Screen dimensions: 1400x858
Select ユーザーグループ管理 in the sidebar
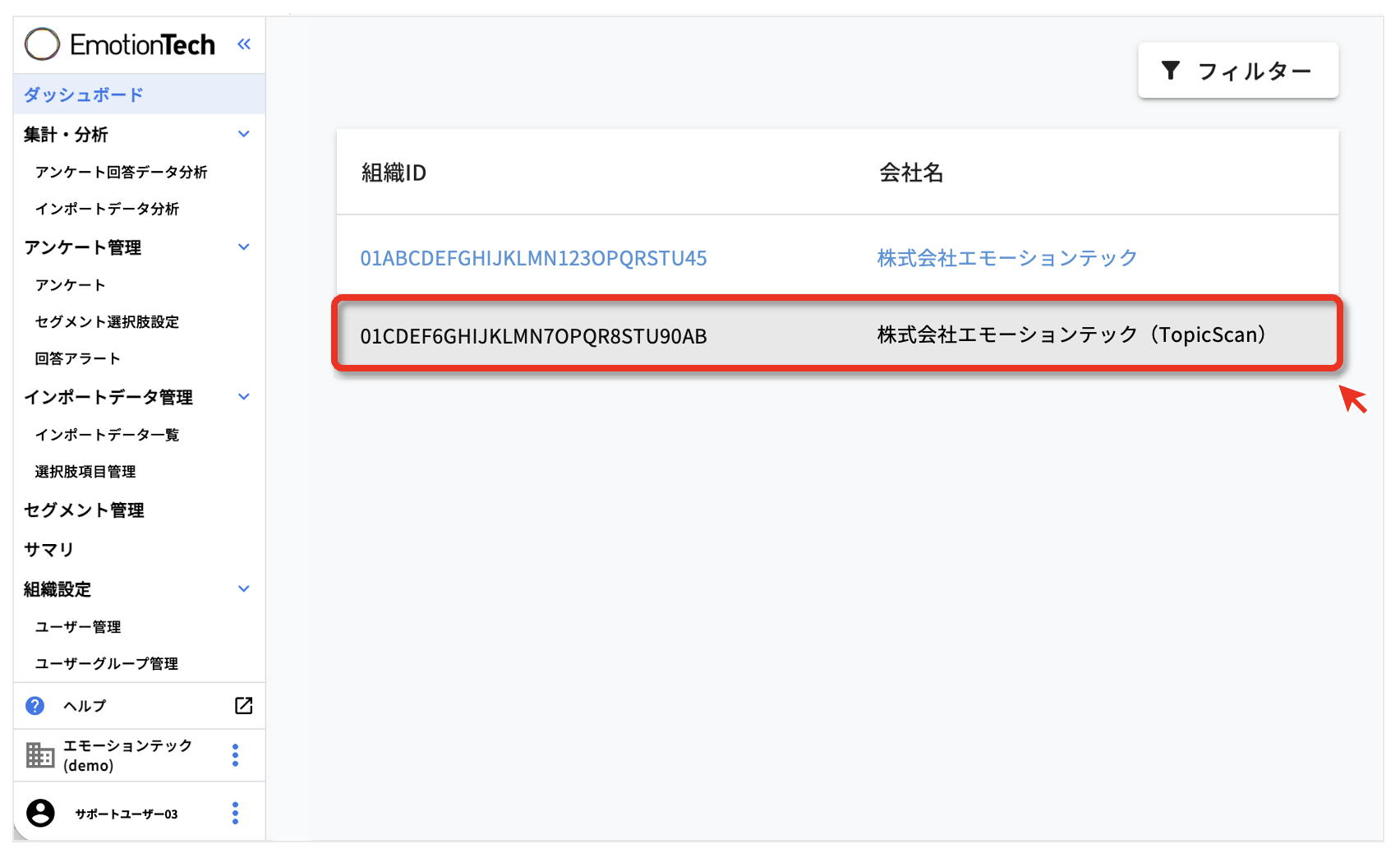pos(106,664)
